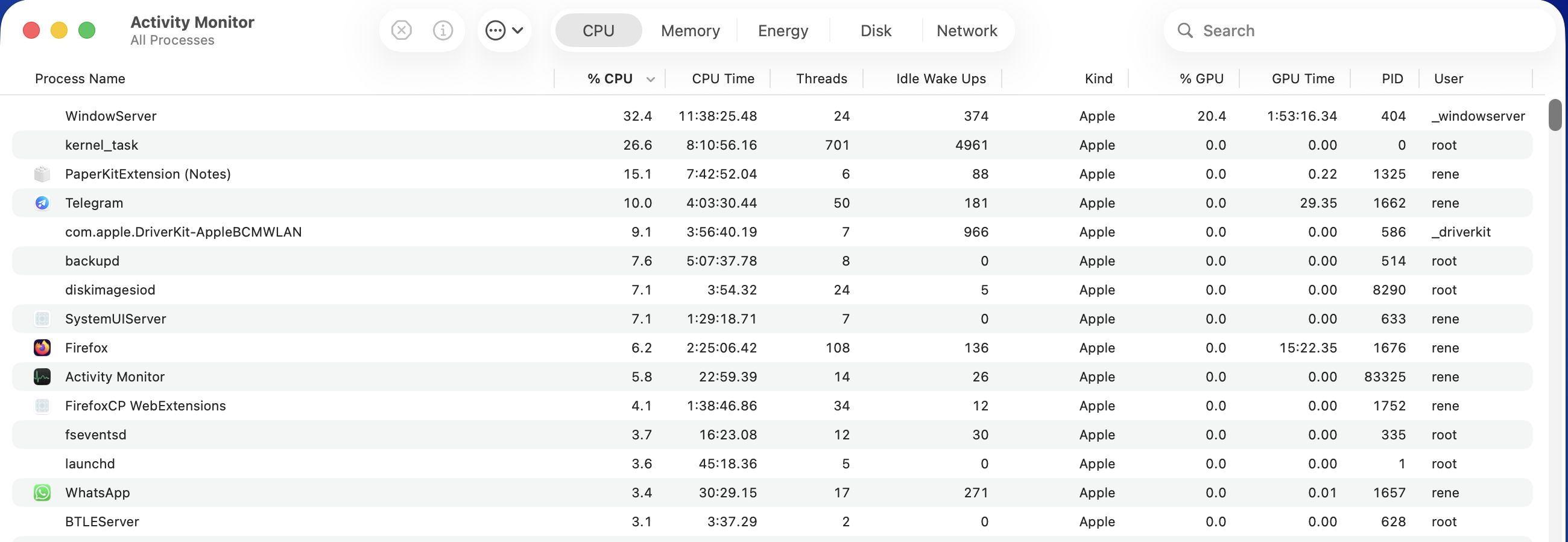Viewport: 1568px width, 542px height.
Task: Click the Firefox icon in the process list
Action: (42, 348)
